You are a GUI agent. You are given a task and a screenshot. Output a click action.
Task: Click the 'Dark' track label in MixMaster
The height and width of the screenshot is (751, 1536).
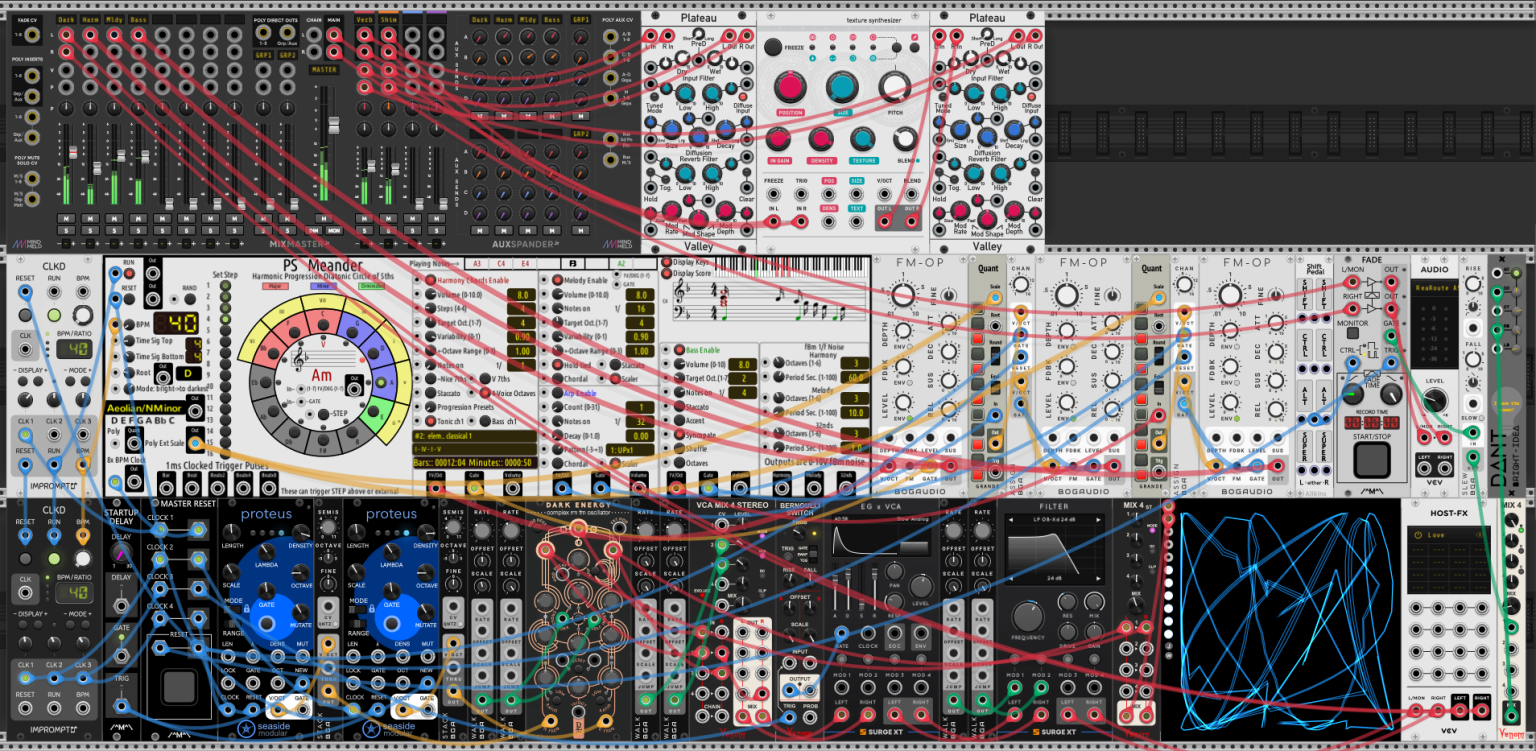tap(66, 19)
